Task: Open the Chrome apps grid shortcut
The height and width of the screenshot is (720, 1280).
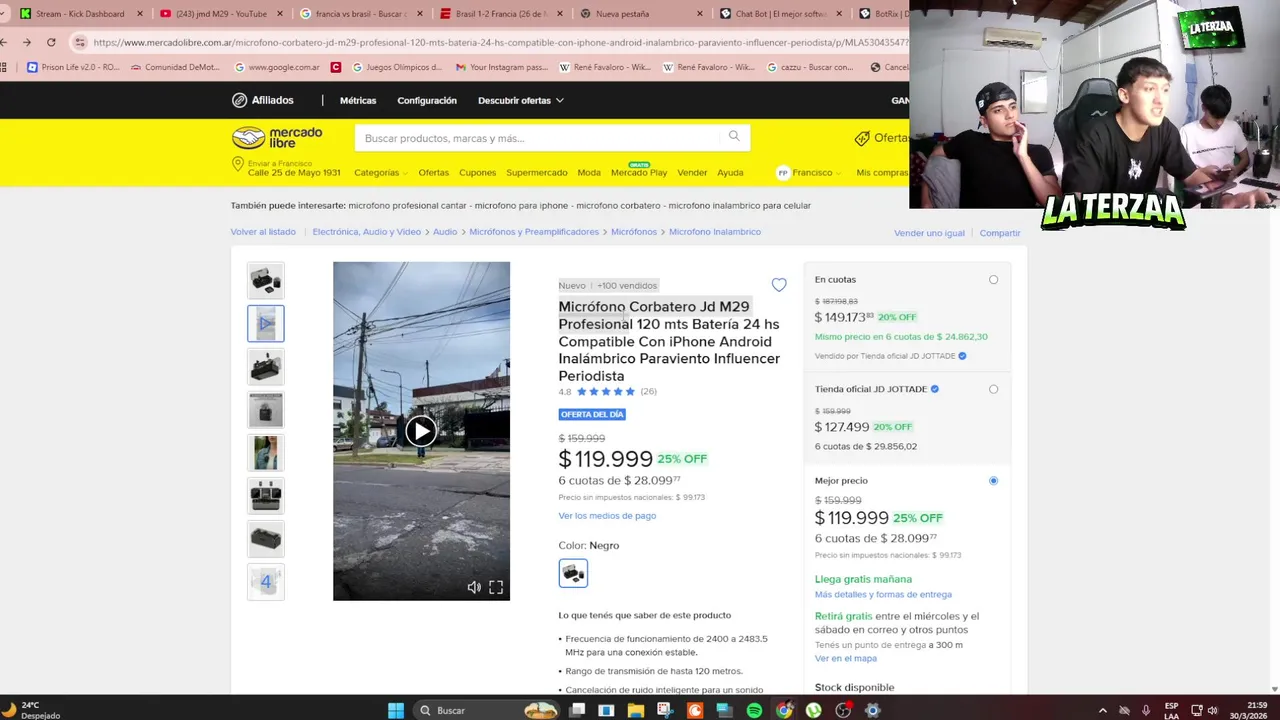Action: coord(4,67)
